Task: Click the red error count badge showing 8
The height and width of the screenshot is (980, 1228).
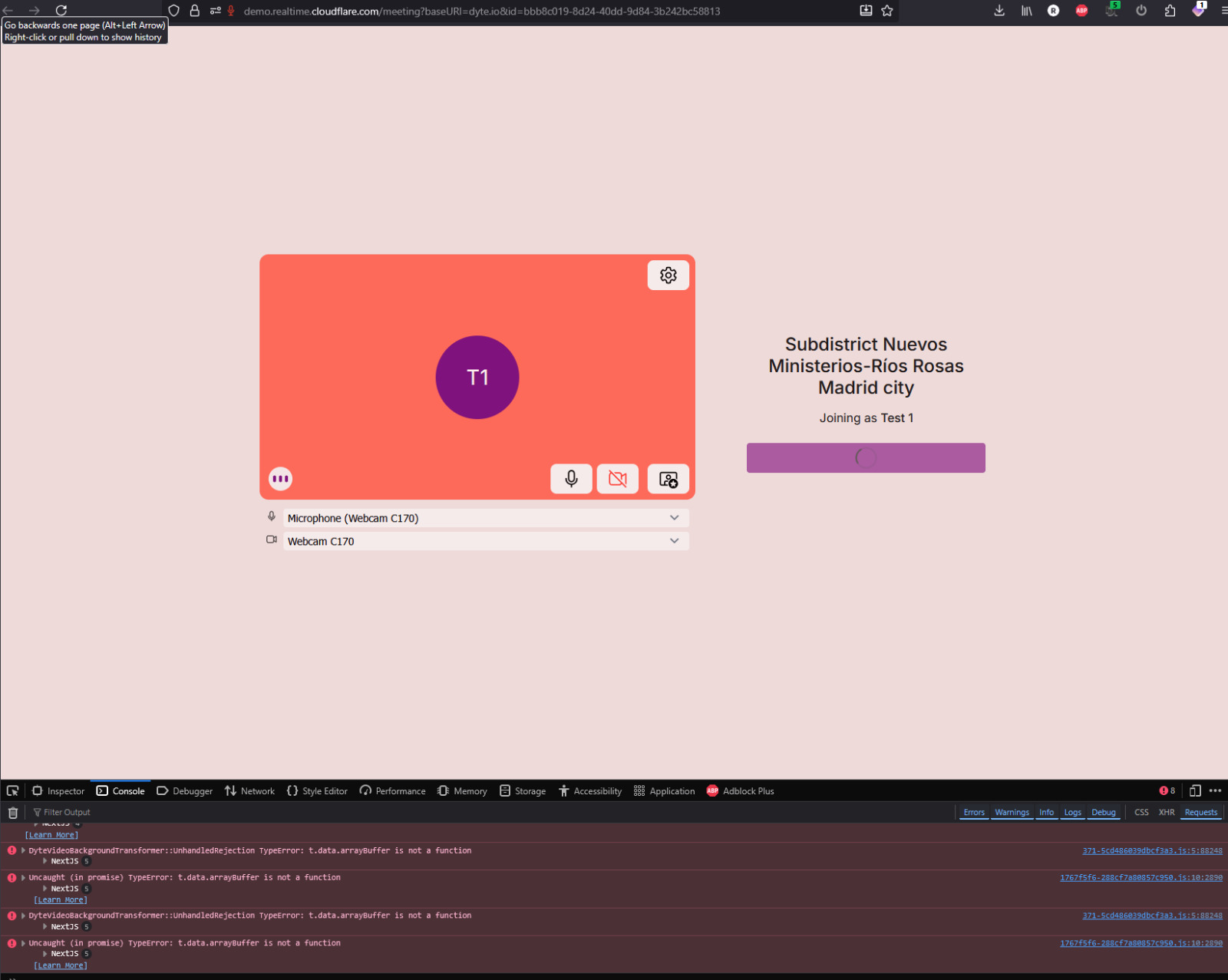Action: pyautogui.click(x=1167, y=791)
